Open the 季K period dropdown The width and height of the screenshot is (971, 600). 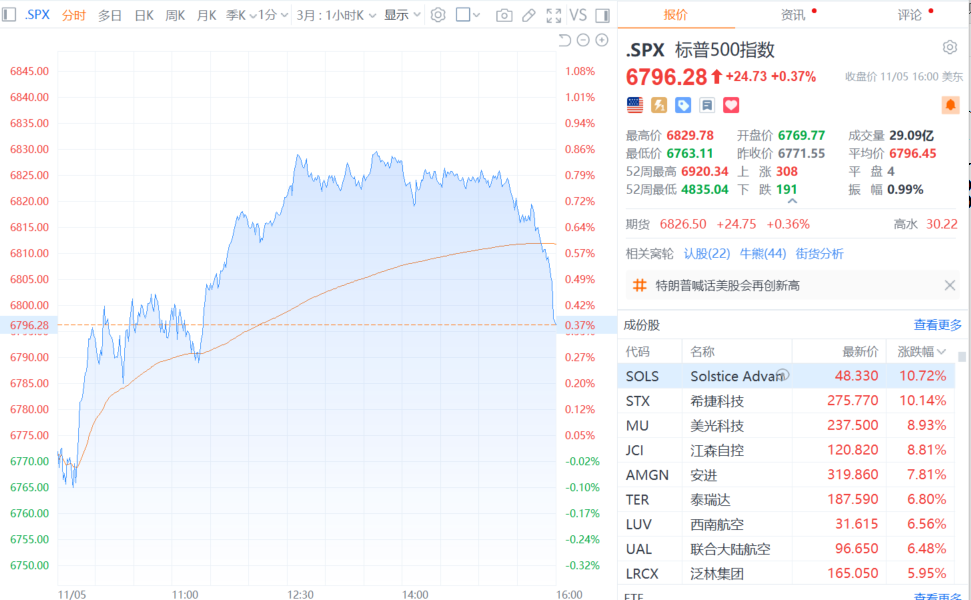click(237, 15)
